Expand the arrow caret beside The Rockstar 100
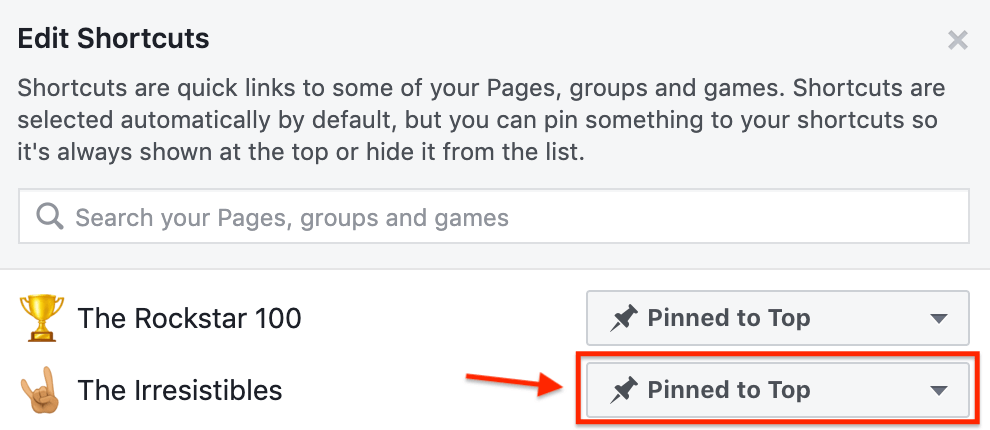This screenshot has width=990, height=430. tap(939, 319)
